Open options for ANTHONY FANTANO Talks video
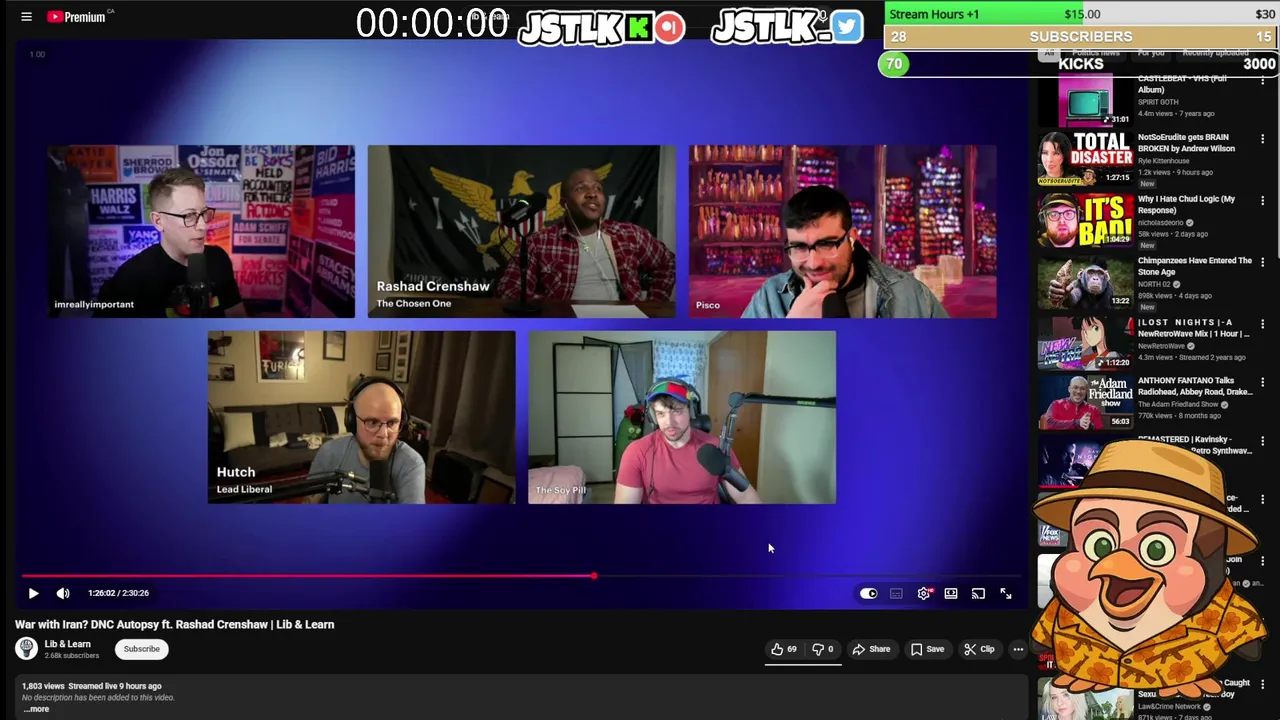 tap(1262, 382)
